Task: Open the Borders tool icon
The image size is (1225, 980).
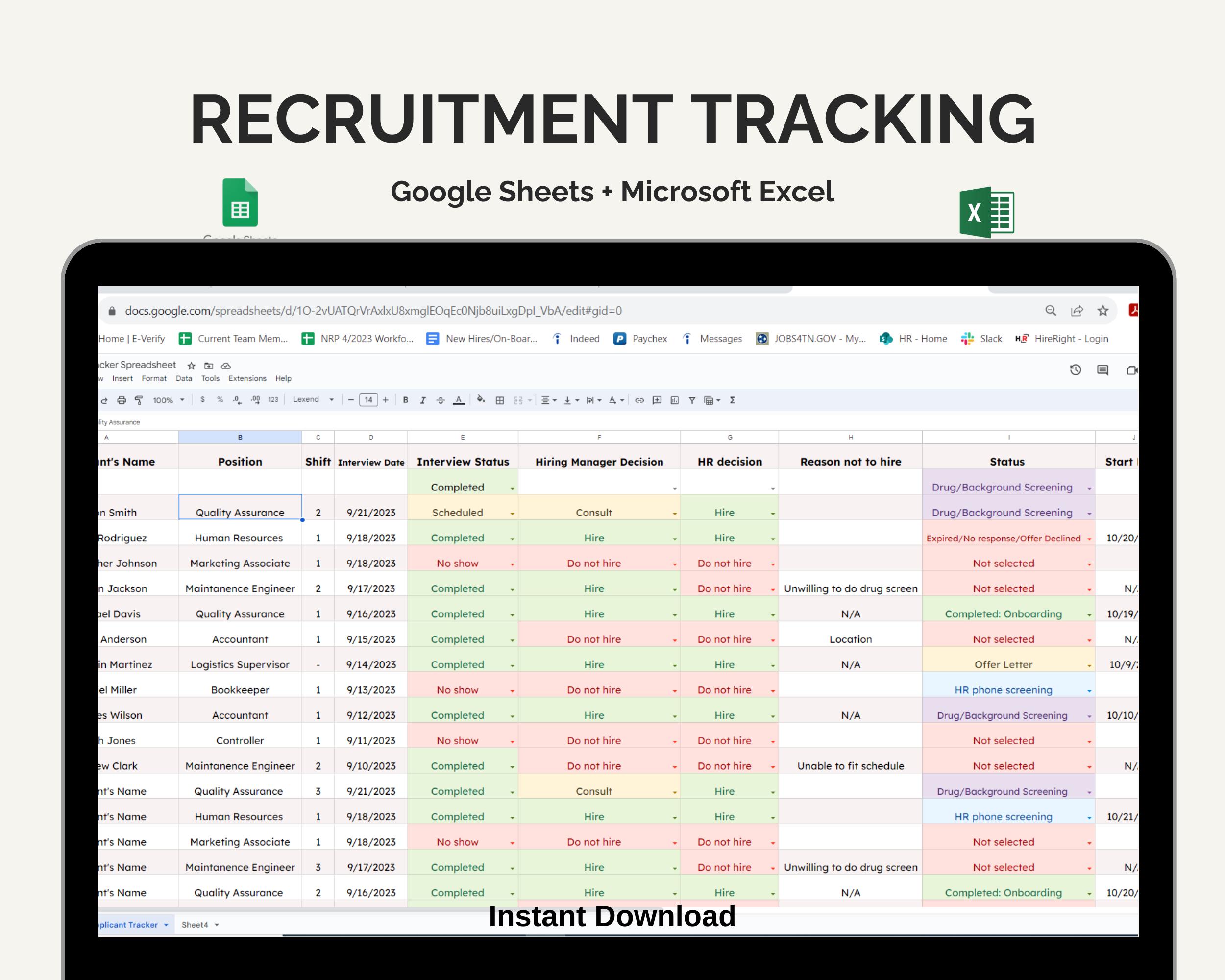Action: coord(501,400)
